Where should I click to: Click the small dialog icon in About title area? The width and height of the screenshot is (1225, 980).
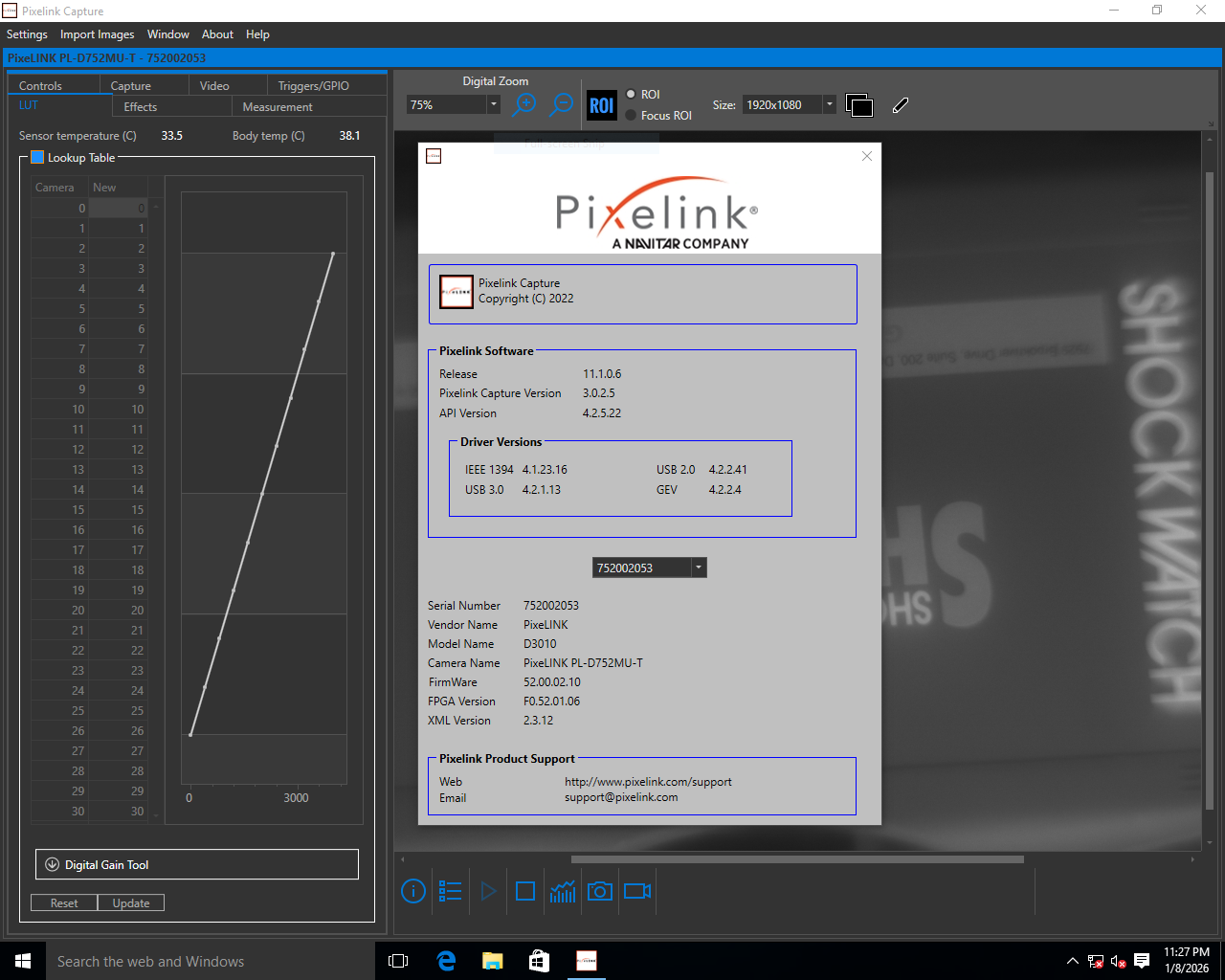434,156
